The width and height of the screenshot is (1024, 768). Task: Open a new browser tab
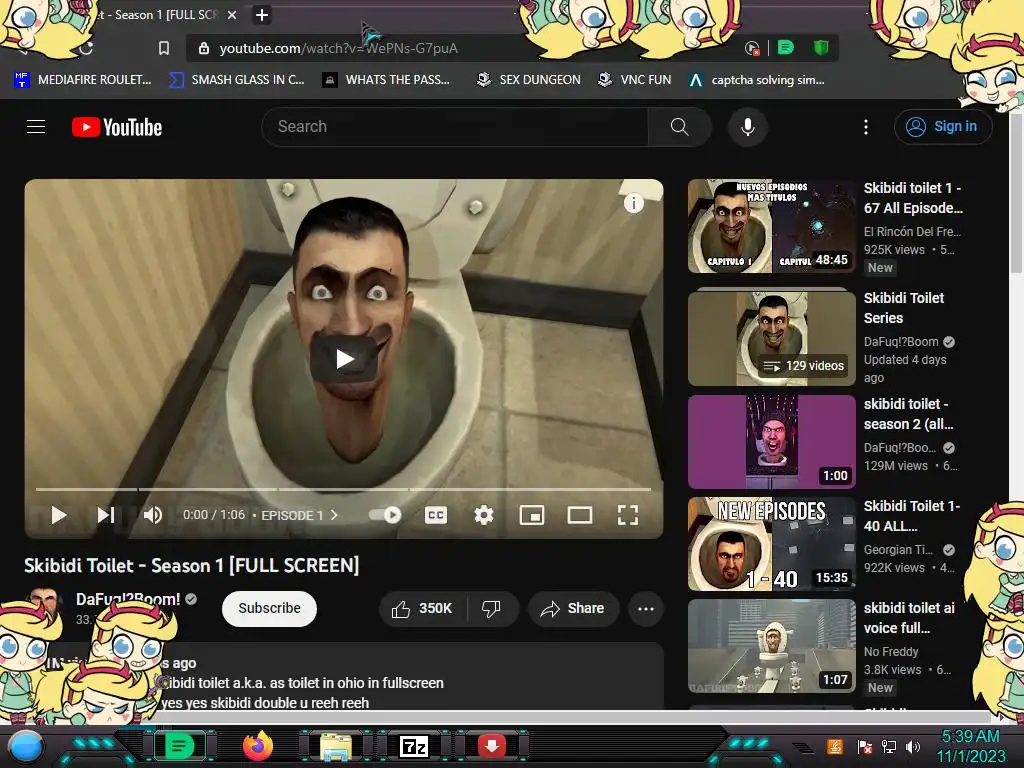tap(262, 14)
